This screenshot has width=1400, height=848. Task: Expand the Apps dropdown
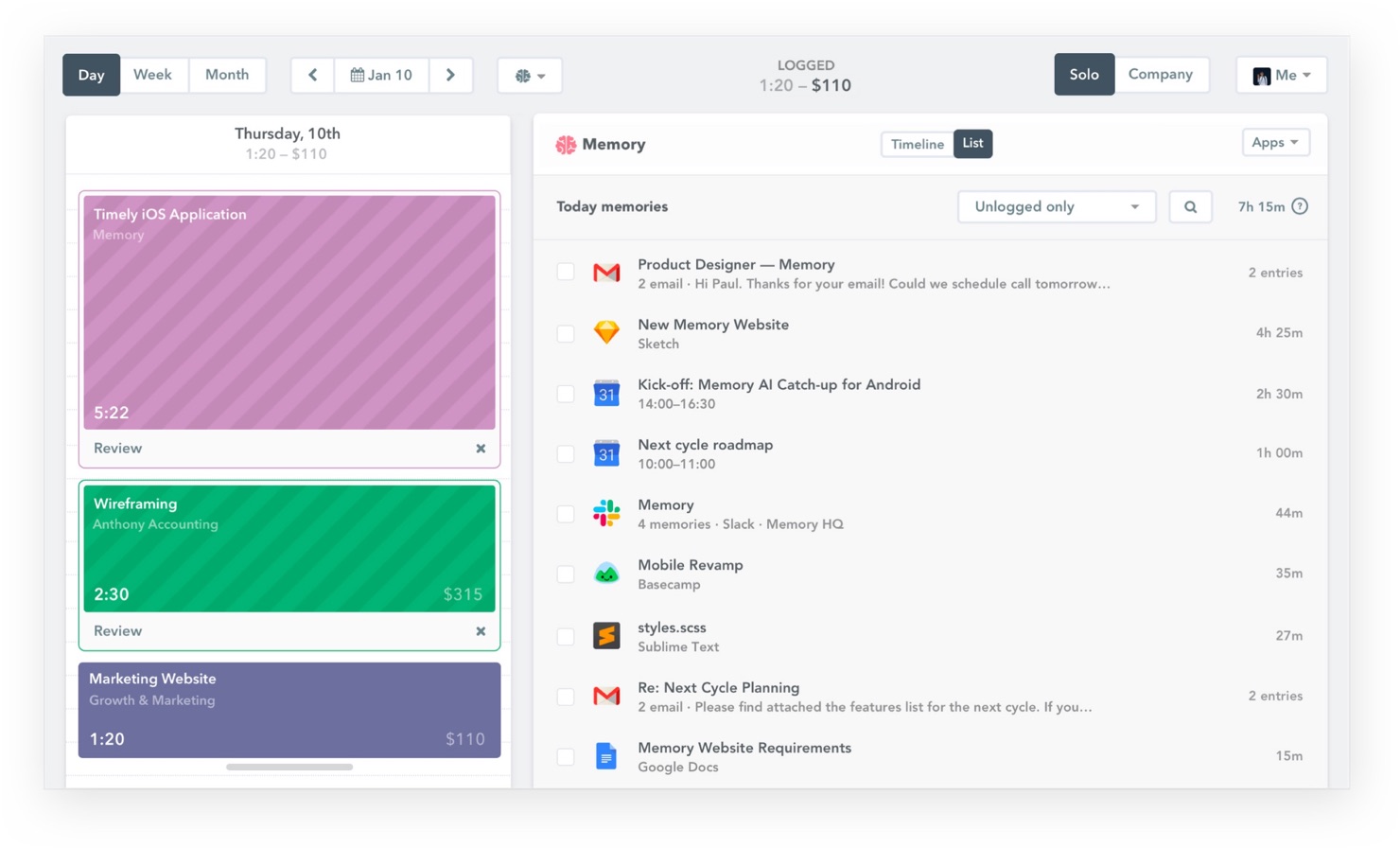click(x=1275, y=142)
